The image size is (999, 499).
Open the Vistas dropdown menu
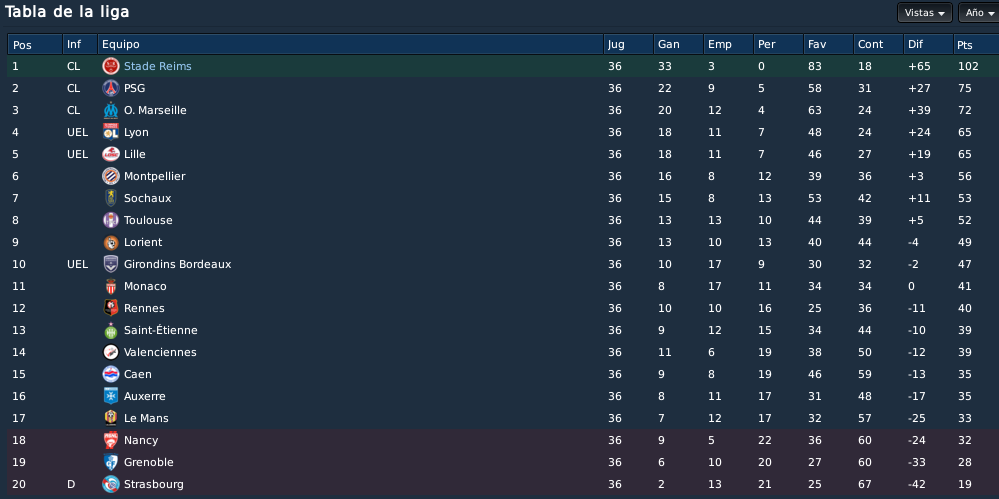[x=924, y=13]
